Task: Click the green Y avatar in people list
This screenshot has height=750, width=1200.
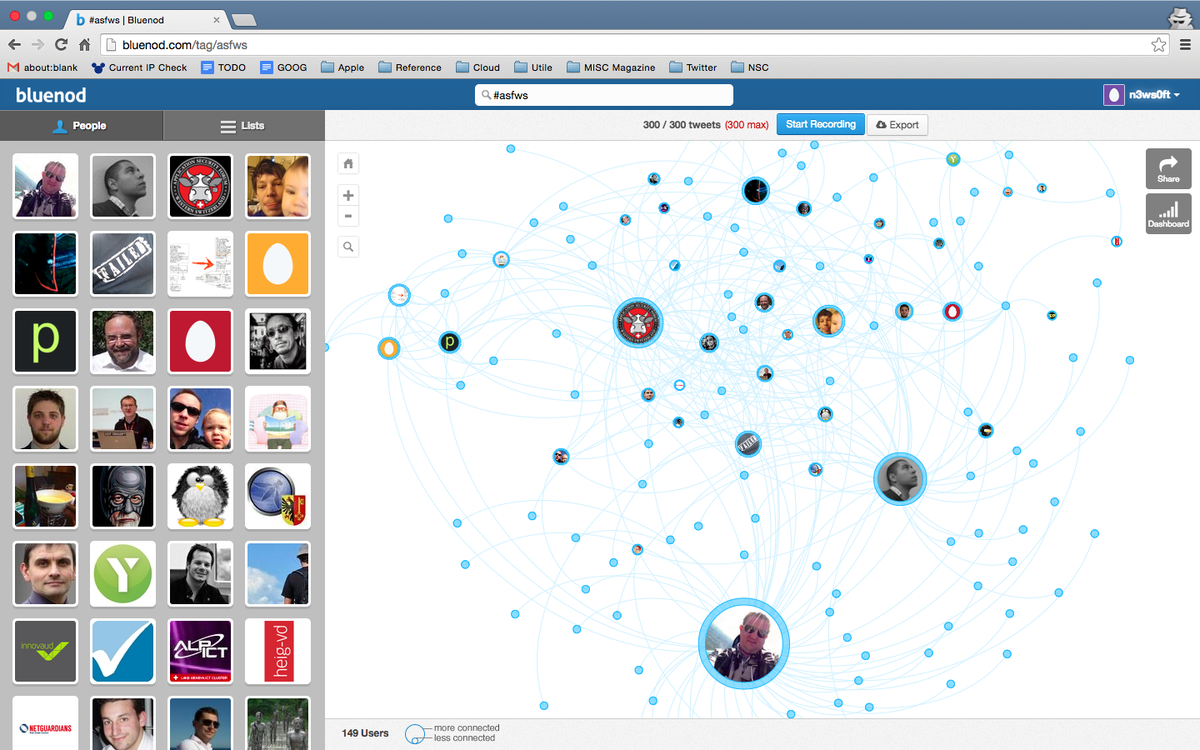Action: (123, 574)
